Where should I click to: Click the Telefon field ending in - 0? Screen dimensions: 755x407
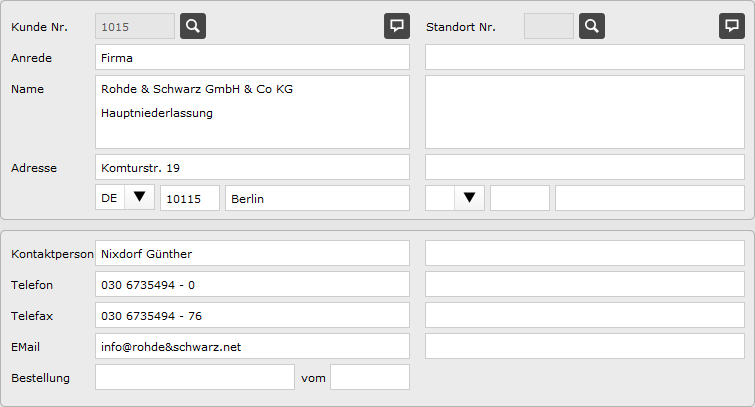252,285
